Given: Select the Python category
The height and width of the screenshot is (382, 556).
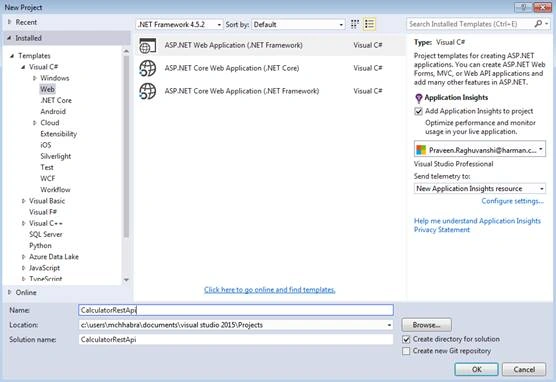Looking at the screenshot, I should tap(40, 245).
